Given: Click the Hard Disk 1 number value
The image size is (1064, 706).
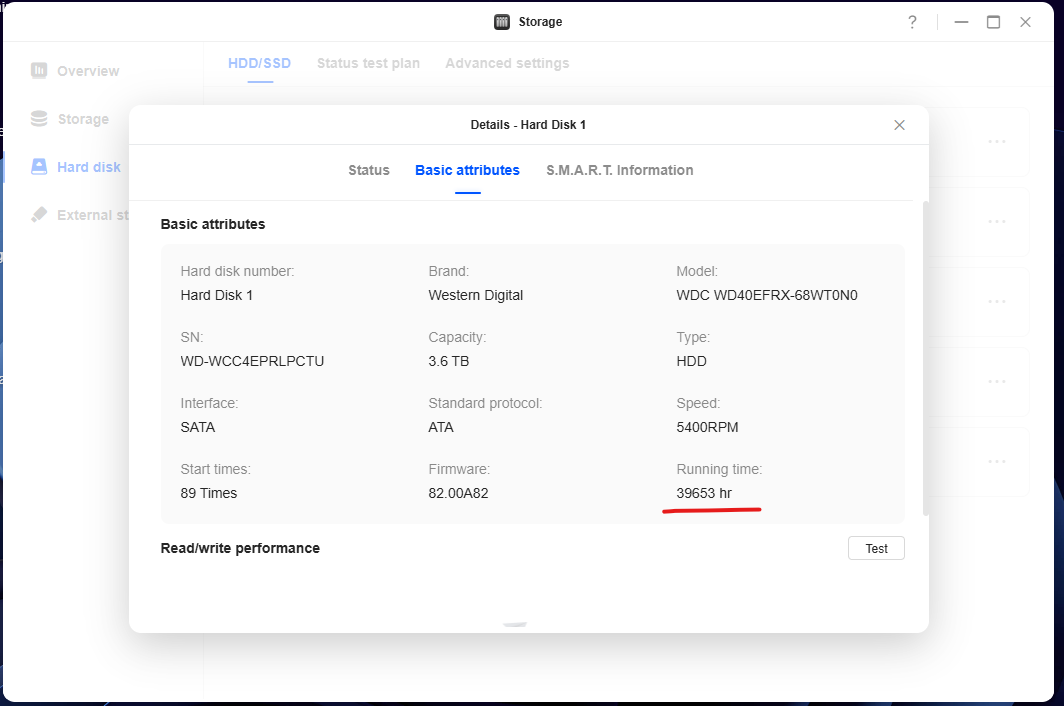Looking at the screenshot, I should point(216,295).
